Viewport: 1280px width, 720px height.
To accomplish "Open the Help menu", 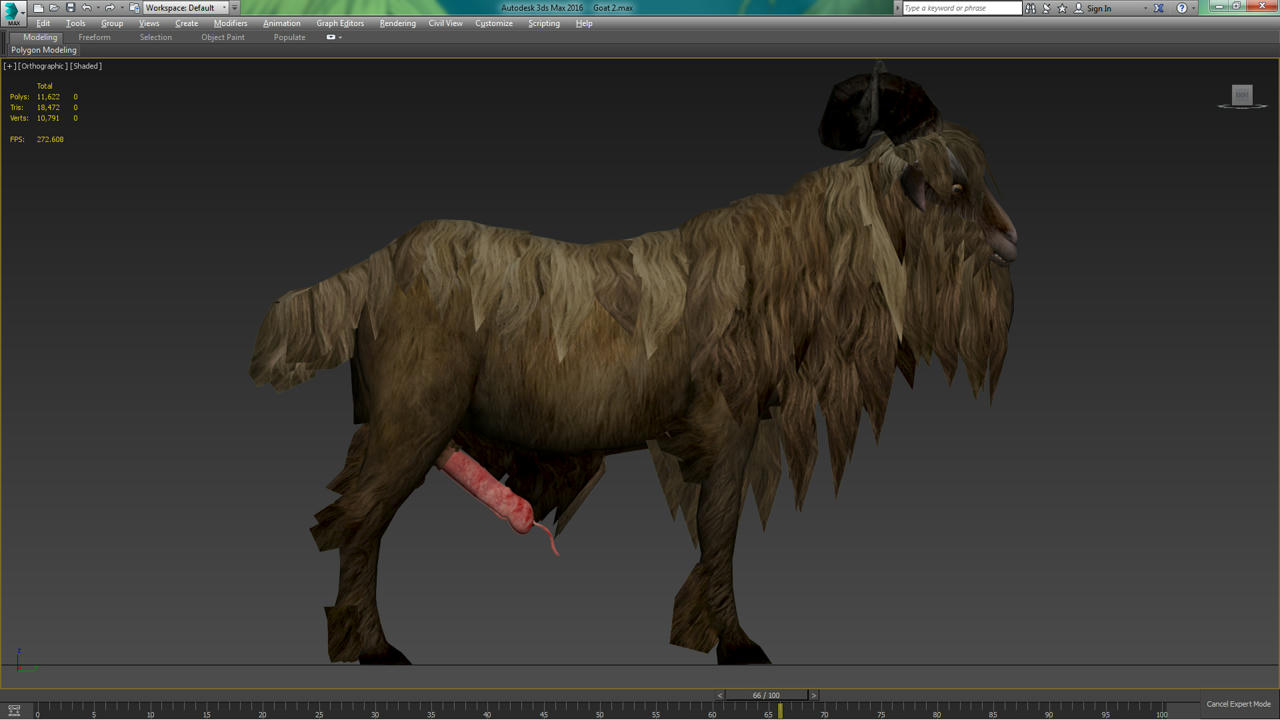I will point(584,23).
